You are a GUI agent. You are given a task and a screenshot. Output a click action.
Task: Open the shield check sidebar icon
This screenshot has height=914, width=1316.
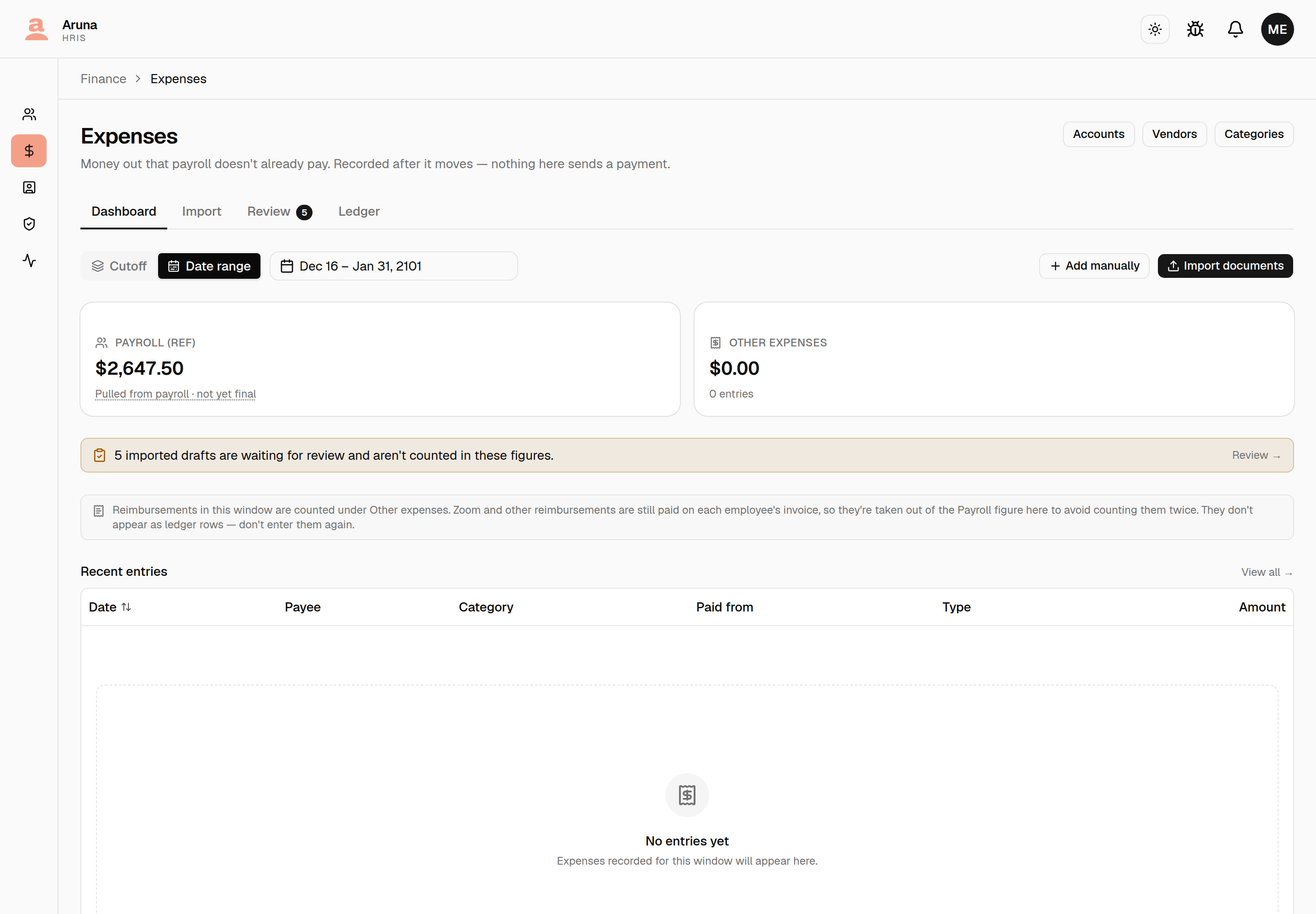[29, 224]
